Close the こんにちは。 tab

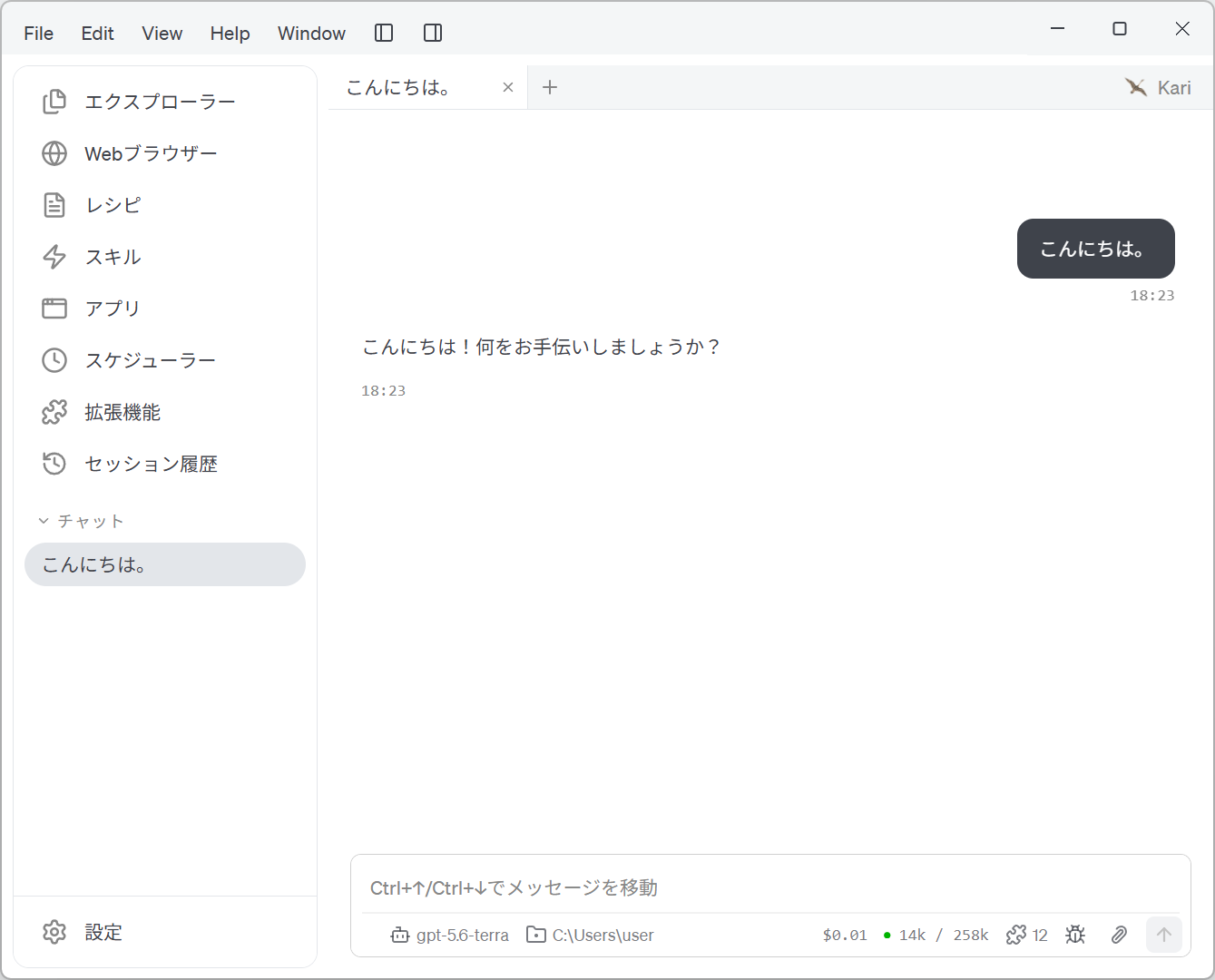tap(508, 87)
